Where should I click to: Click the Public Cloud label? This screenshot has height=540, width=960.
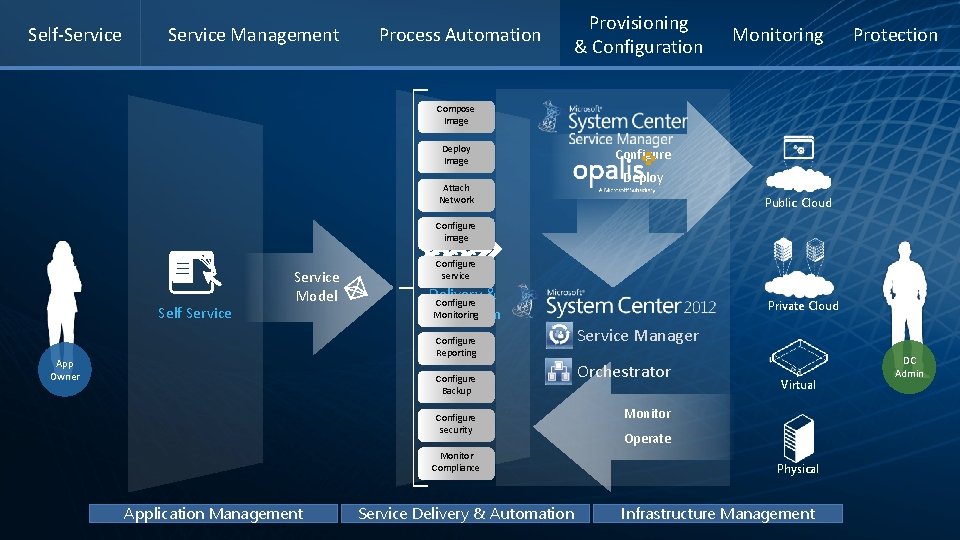[x=798, y=203]
